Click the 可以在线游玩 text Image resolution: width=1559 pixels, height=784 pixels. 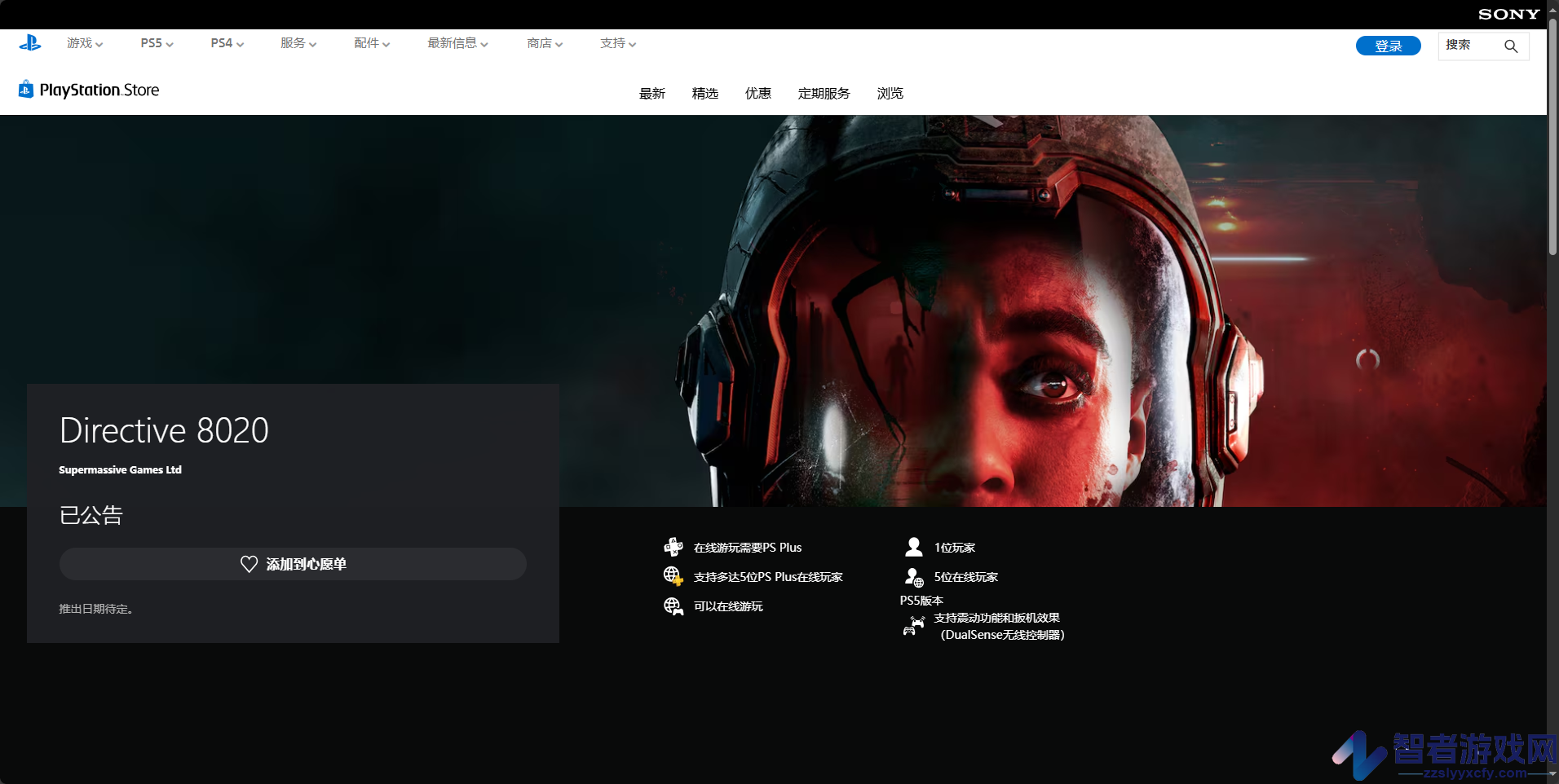(728, 606)
